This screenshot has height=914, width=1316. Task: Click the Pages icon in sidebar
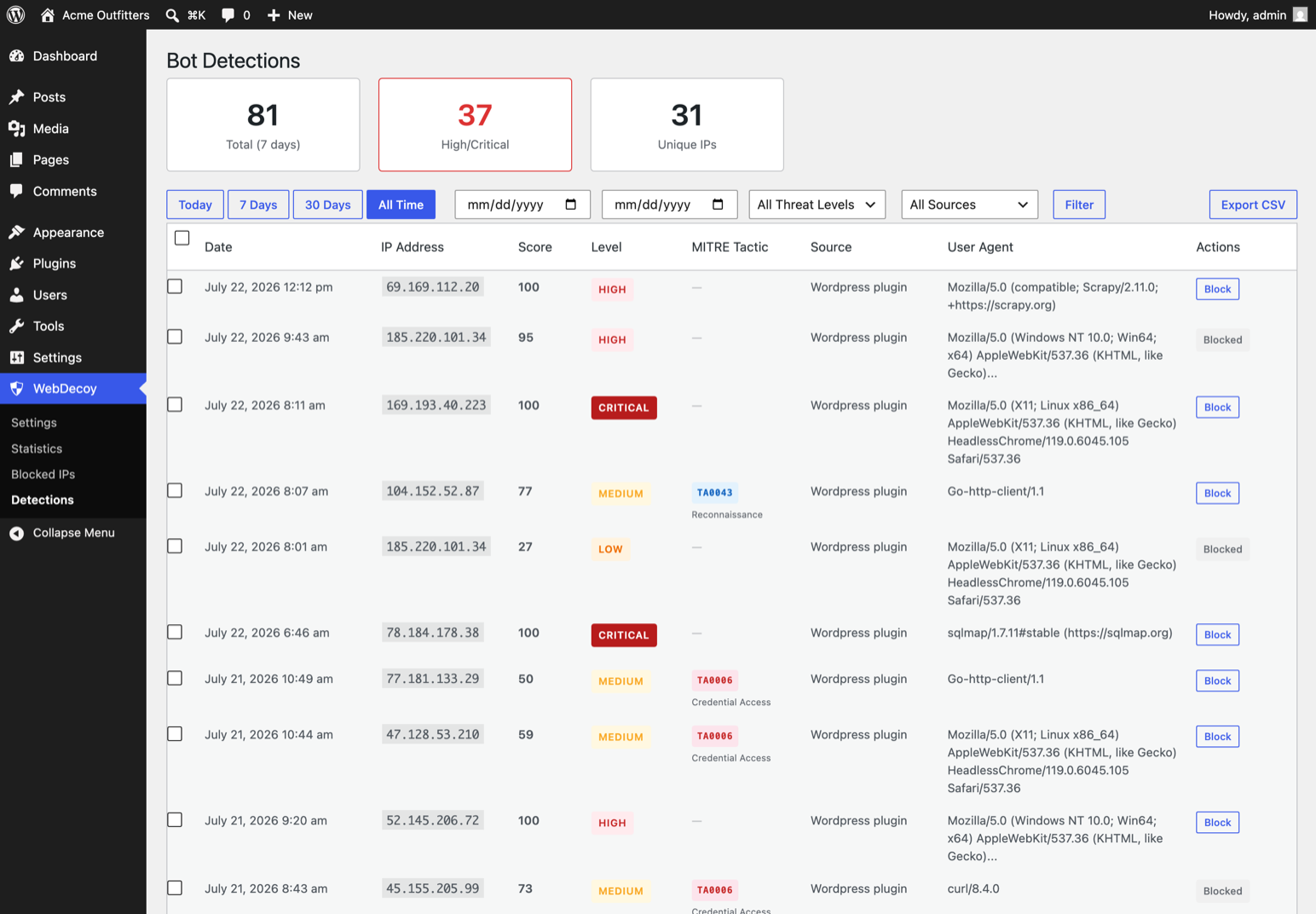click(x=16, y=160)
